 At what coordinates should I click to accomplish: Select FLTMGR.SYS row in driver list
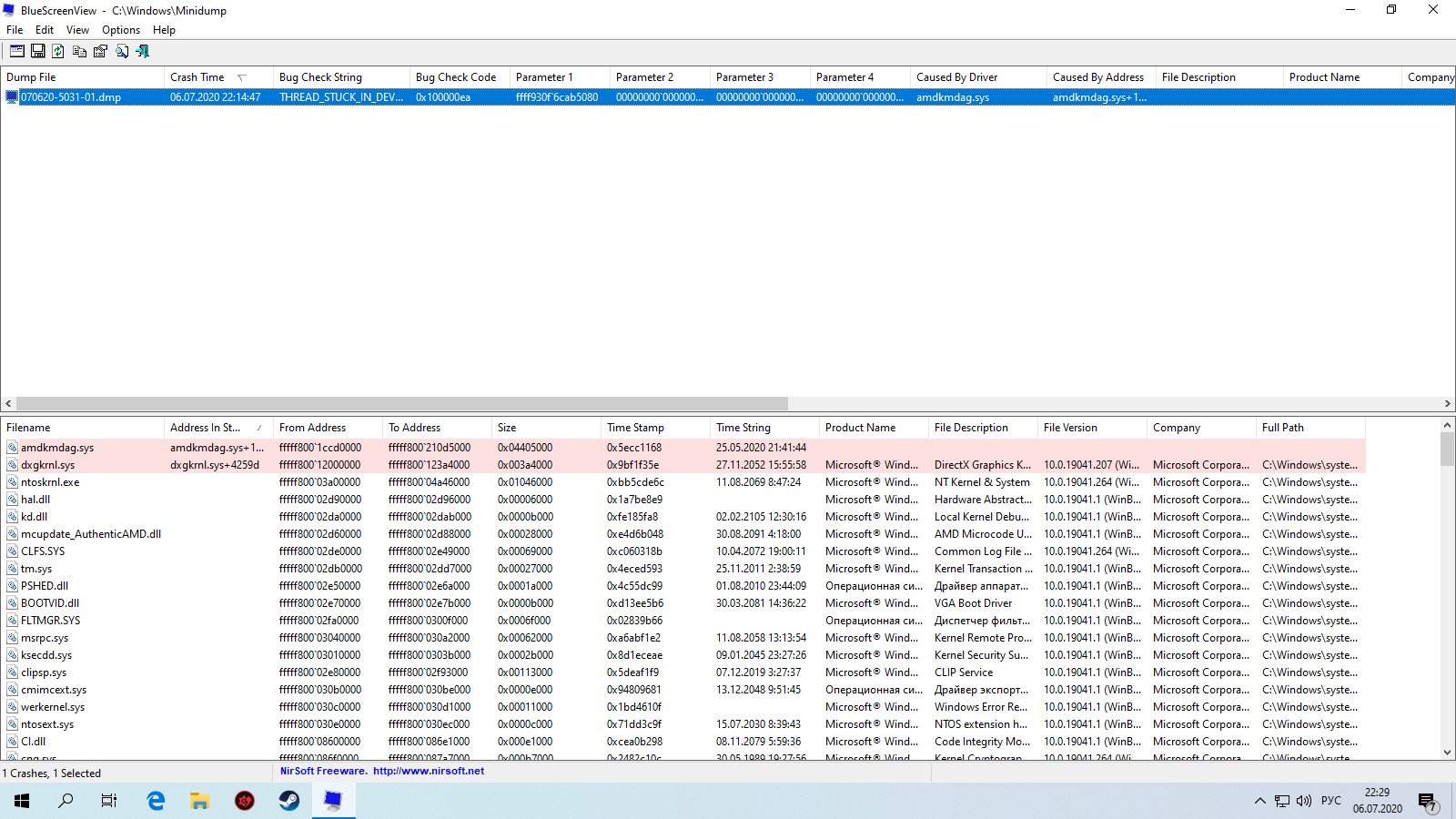coord(682,621)
